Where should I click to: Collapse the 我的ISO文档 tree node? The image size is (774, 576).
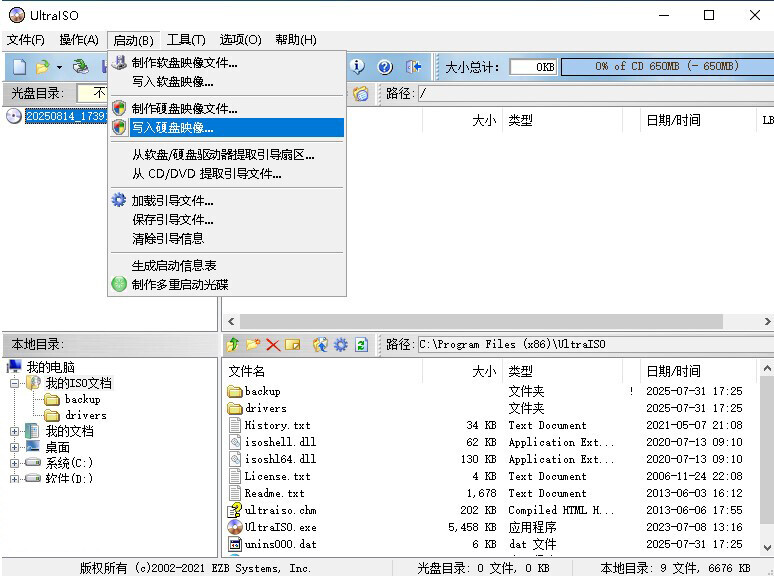click(x=14, y=383)
